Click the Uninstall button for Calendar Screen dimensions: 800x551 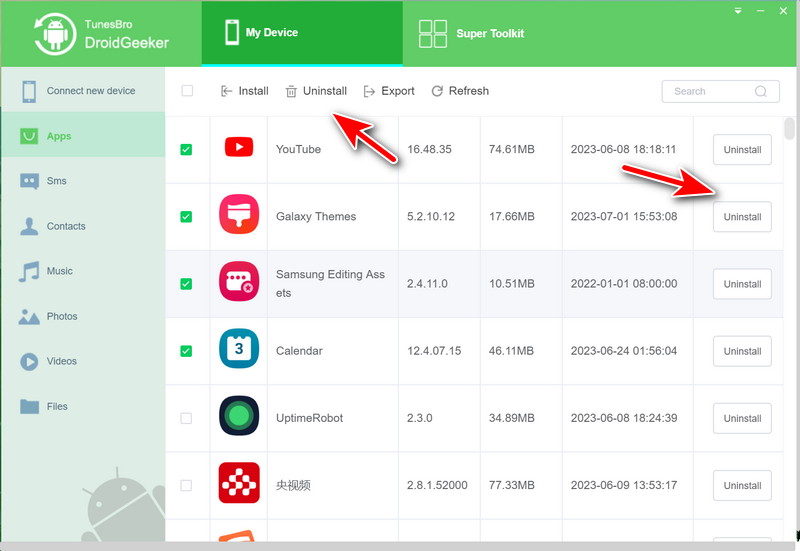[x=742, y=351]
